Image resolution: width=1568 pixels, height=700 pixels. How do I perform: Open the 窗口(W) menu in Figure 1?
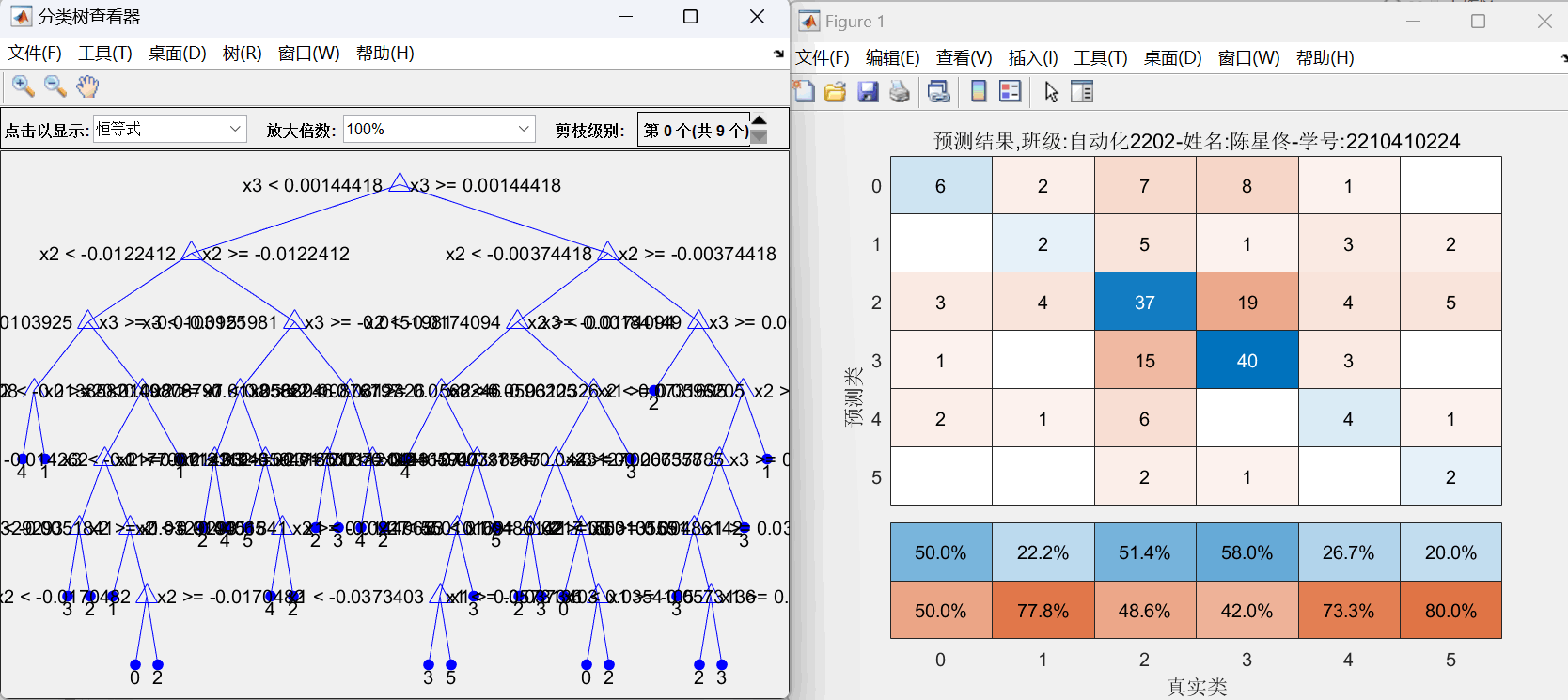(x=1249, y=58)
